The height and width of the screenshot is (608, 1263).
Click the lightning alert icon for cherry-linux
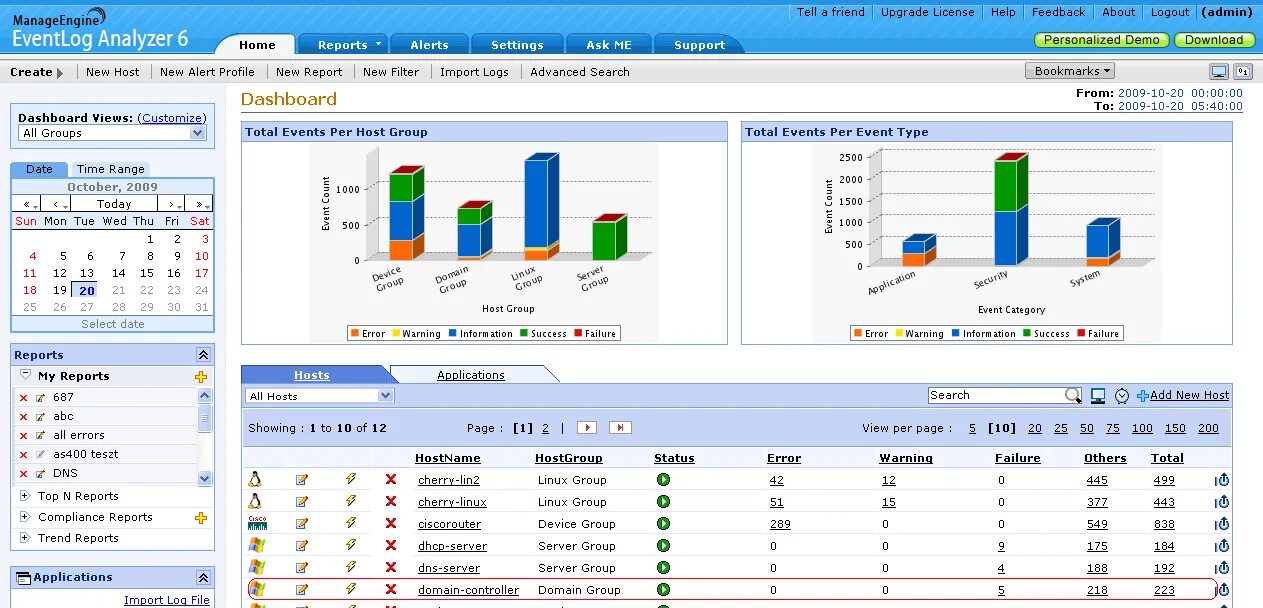pyautogui.click(x=351, y=502)
